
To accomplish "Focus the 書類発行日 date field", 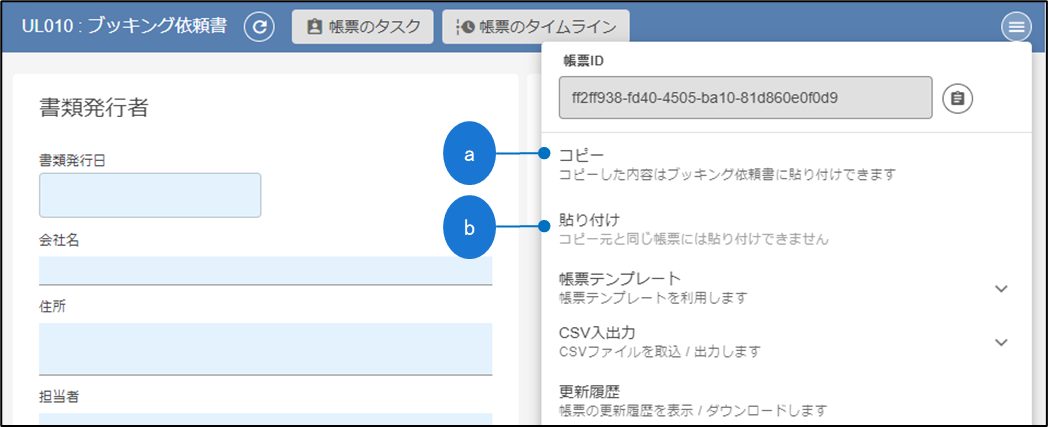I will click(150, 195).
